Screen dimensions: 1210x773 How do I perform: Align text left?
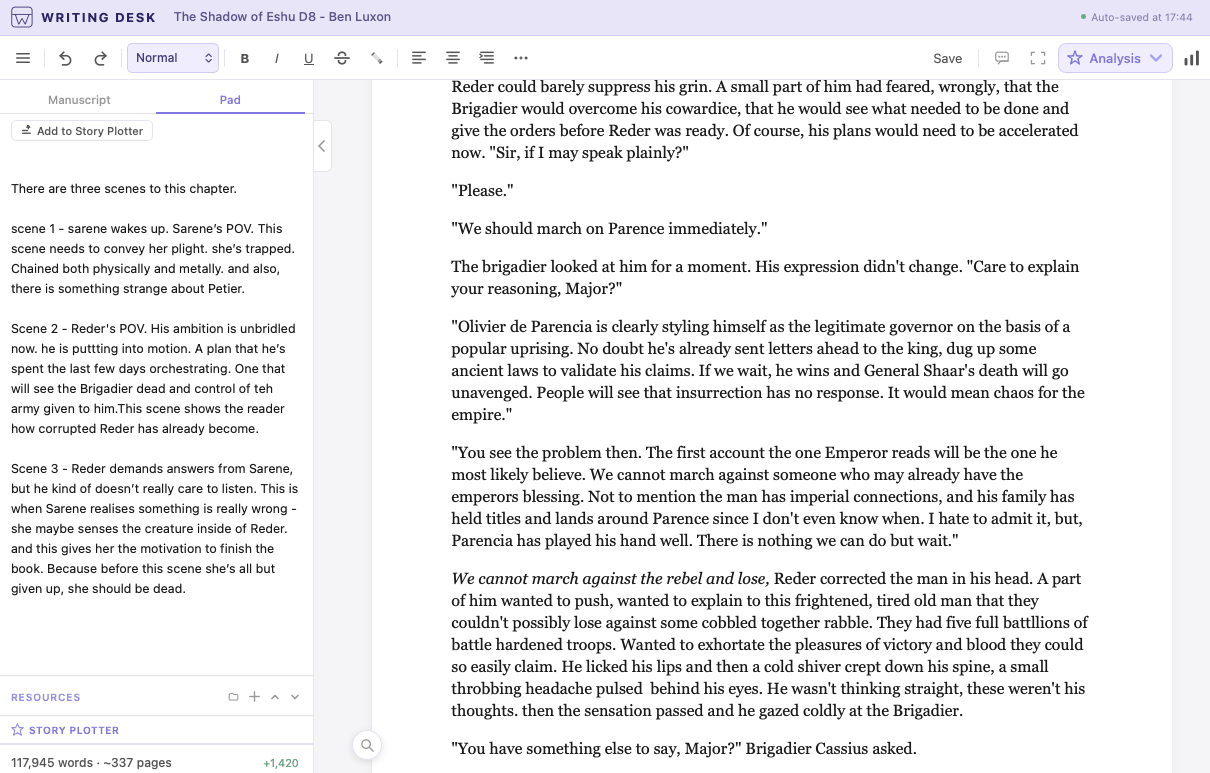419,58
